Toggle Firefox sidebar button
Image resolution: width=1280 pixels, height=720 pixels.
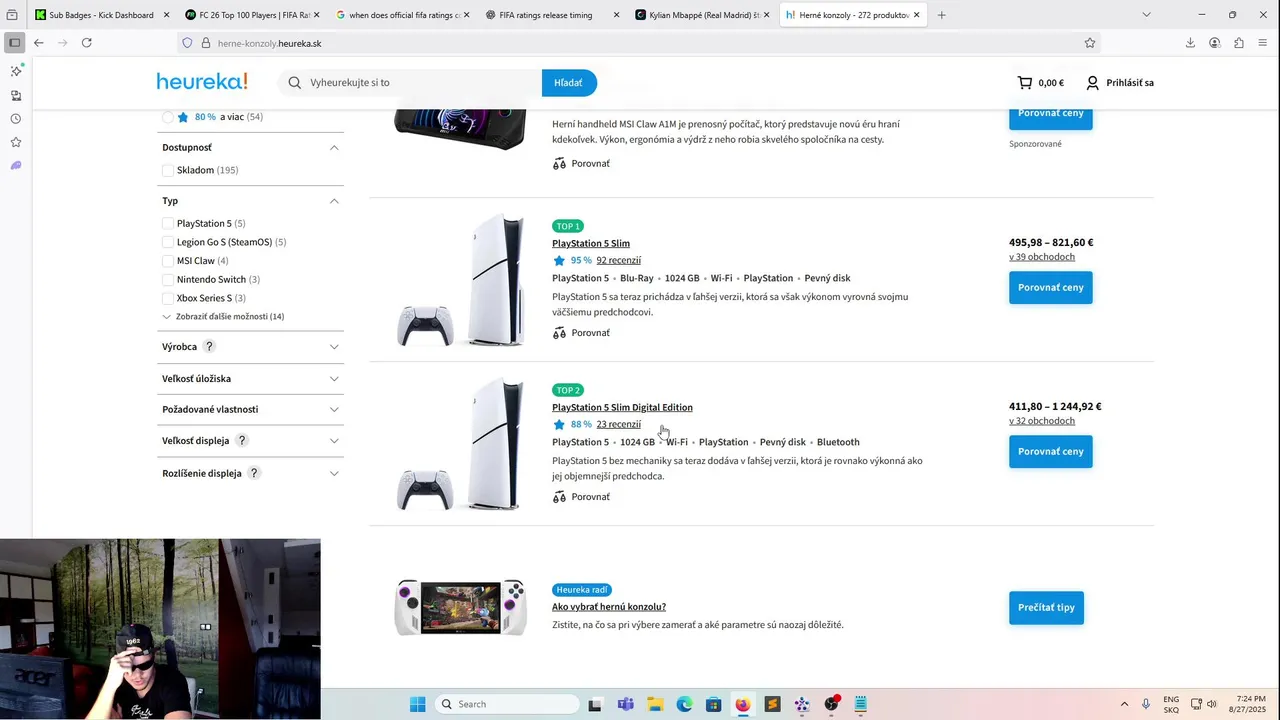pos(14,43)
